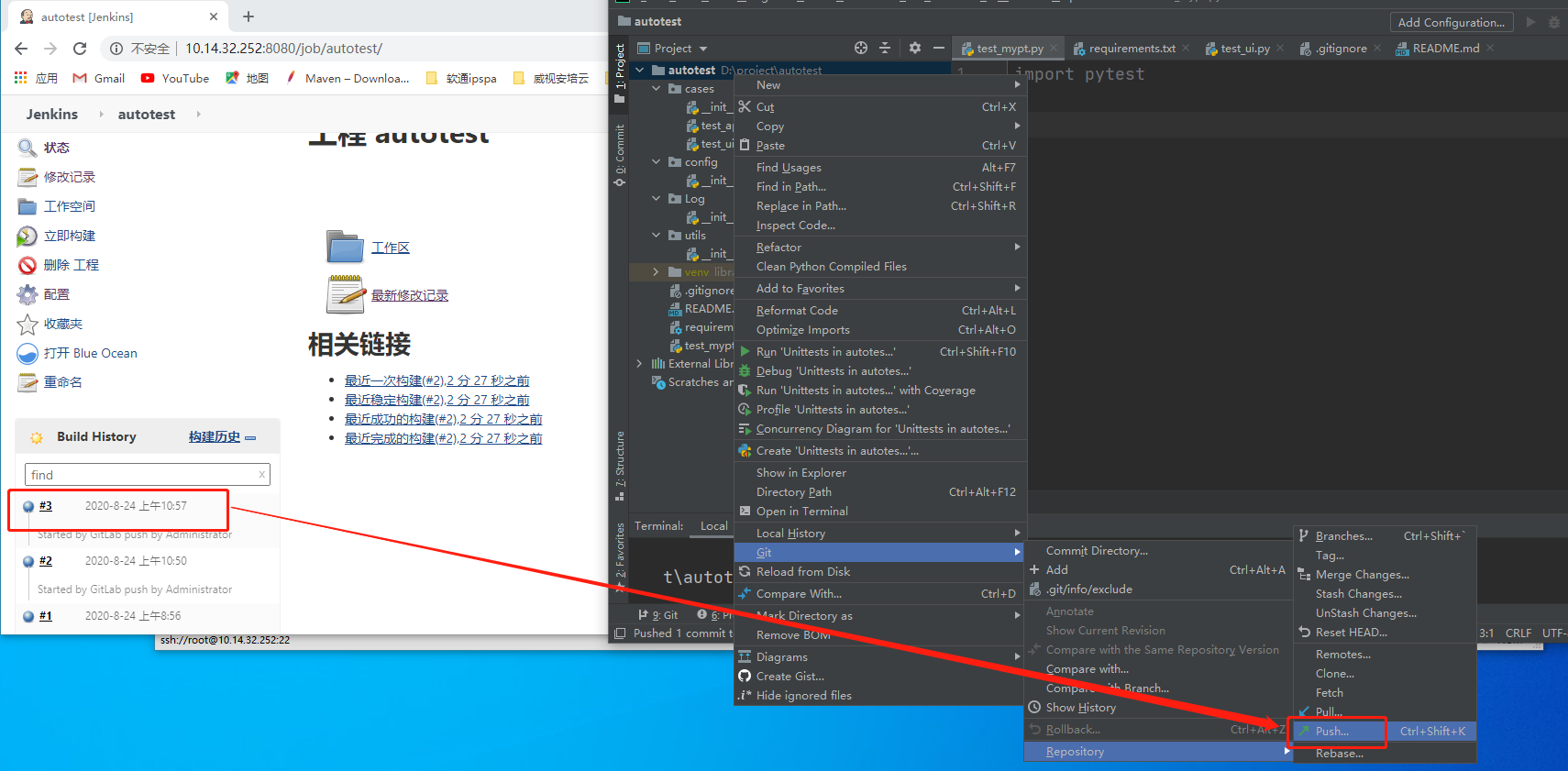Screen dimensions: 1568x771
Task: Click the Build History find input field
Action: click(x=147, y=474)
